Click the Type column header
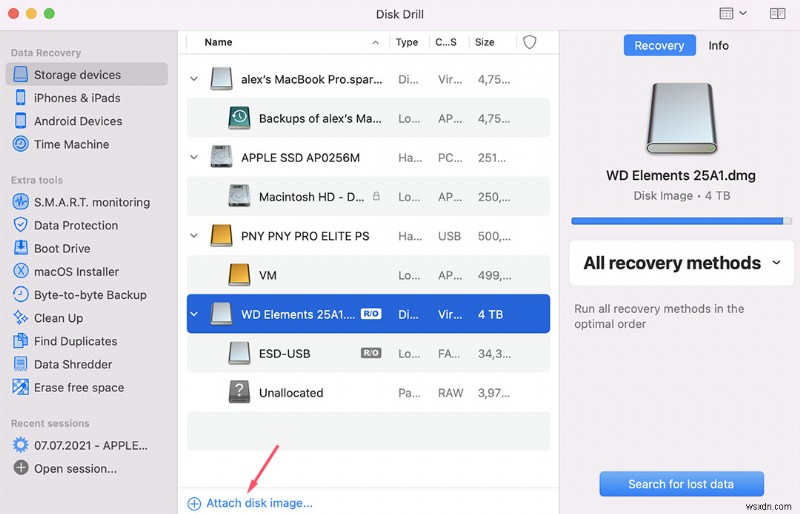This screenshot has height=514, width=800. tap(407, 42)
